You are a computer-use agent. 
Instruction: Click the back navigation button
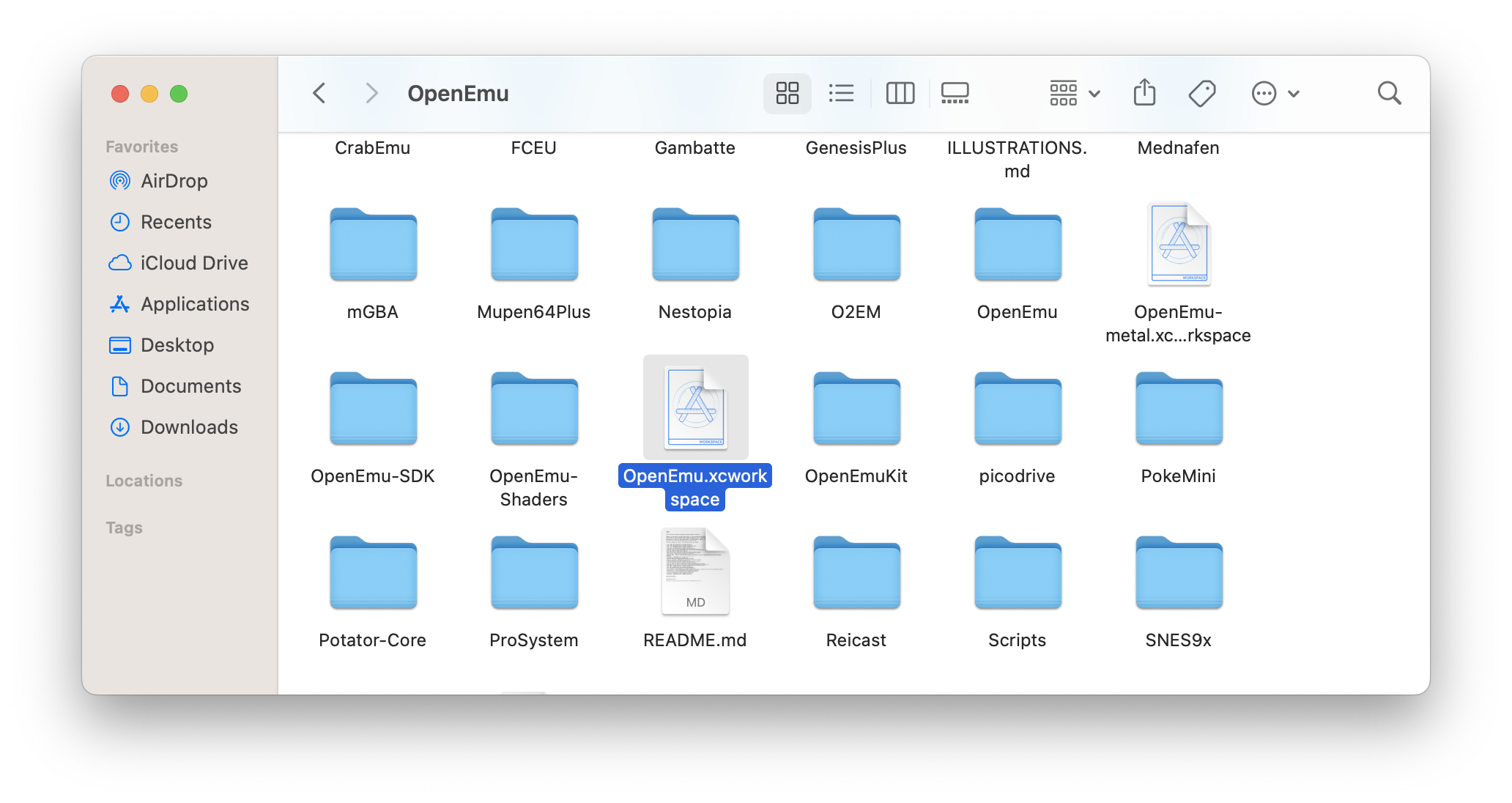coord(319,94)
